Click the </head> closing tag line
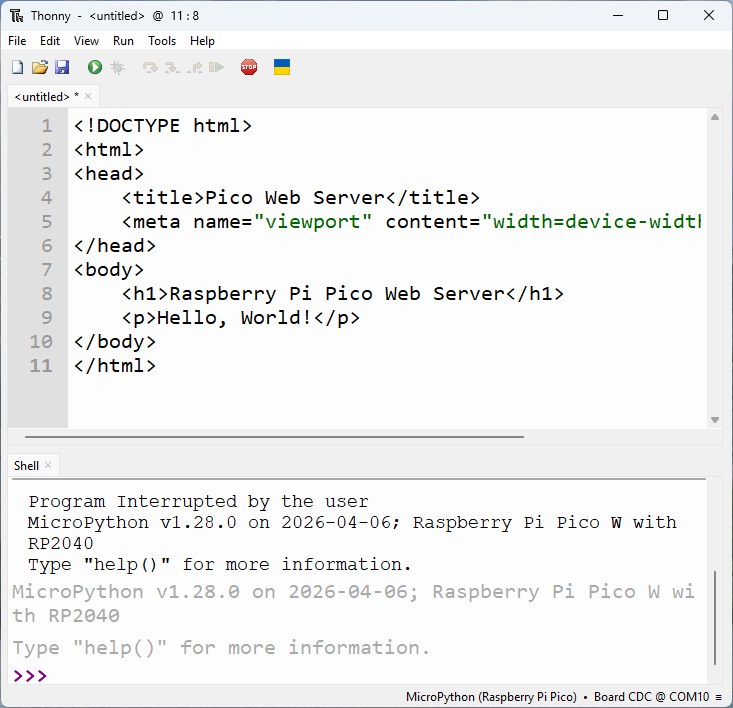This screenshot has height=708, width=733. tap(115, 246)
